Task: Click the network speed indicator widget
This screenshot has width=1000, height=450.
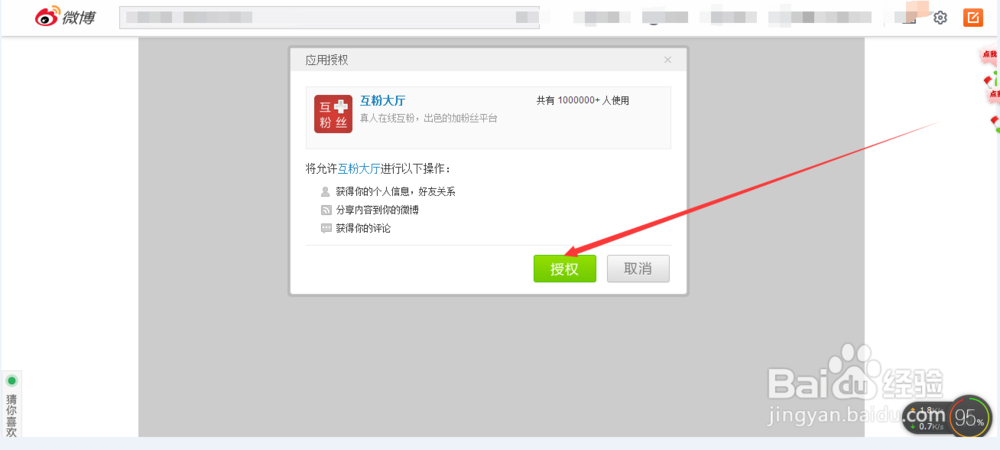Action: coord(926,419)
